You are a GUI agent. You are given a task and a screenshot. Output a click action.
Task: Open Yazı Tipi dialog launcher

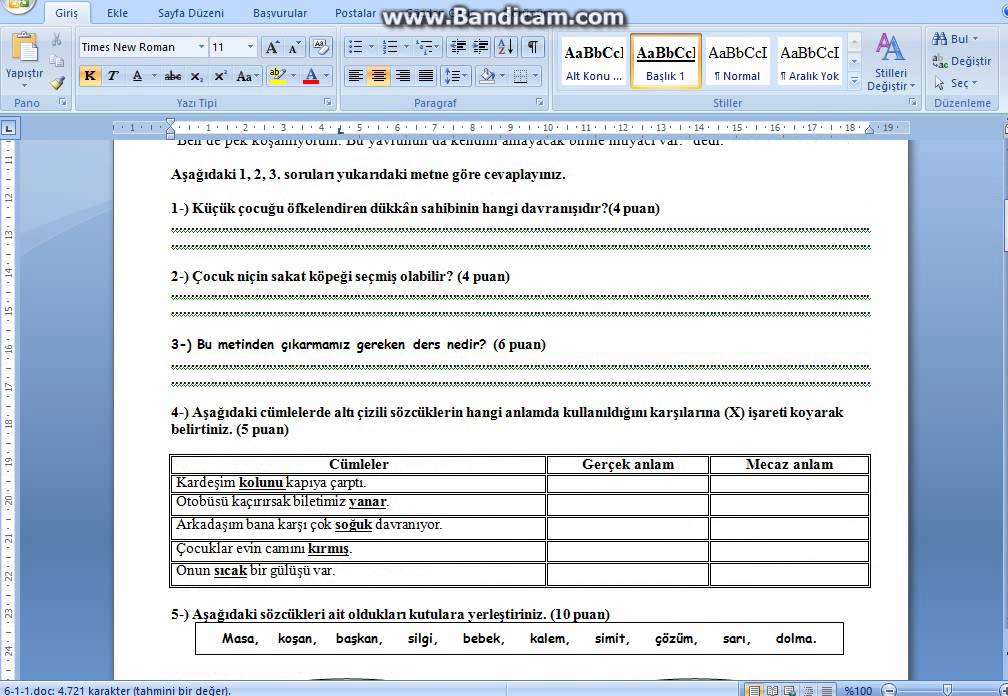click(x=328, y=102)
